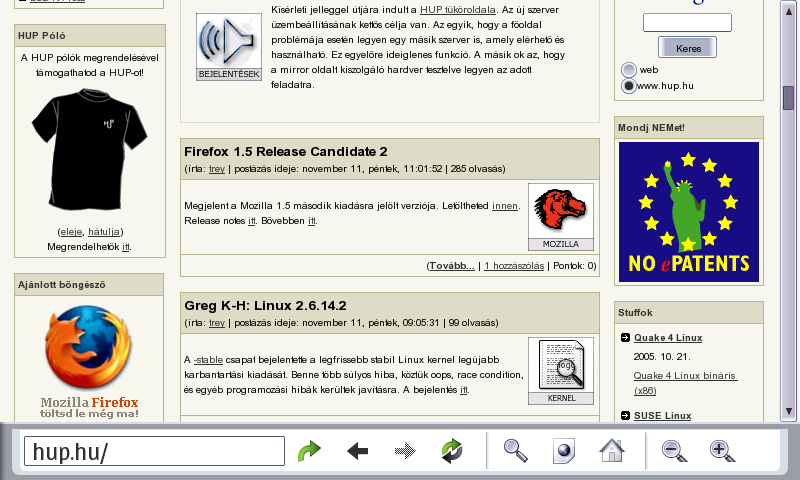This screenshot has width=800, height=480.
Task: Follow the -stable link
Action: 208,360
